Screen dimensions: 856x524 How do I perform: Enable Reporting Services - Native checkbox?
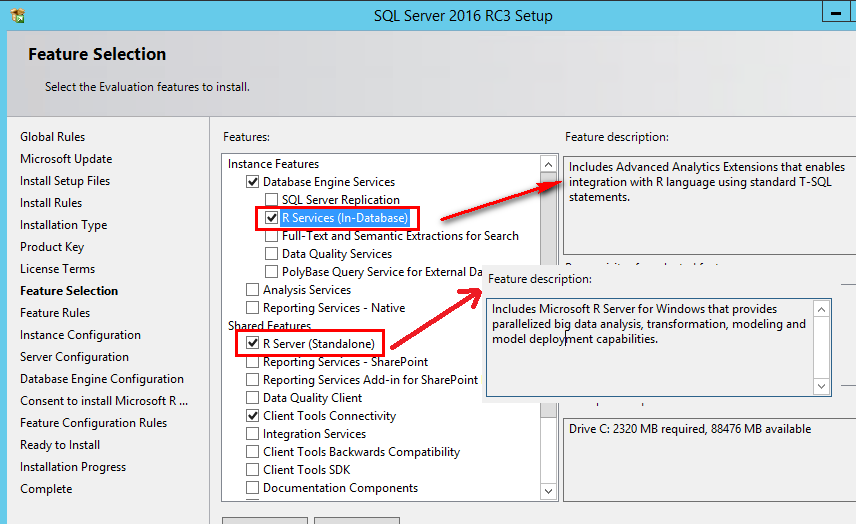tap(252, 308)
